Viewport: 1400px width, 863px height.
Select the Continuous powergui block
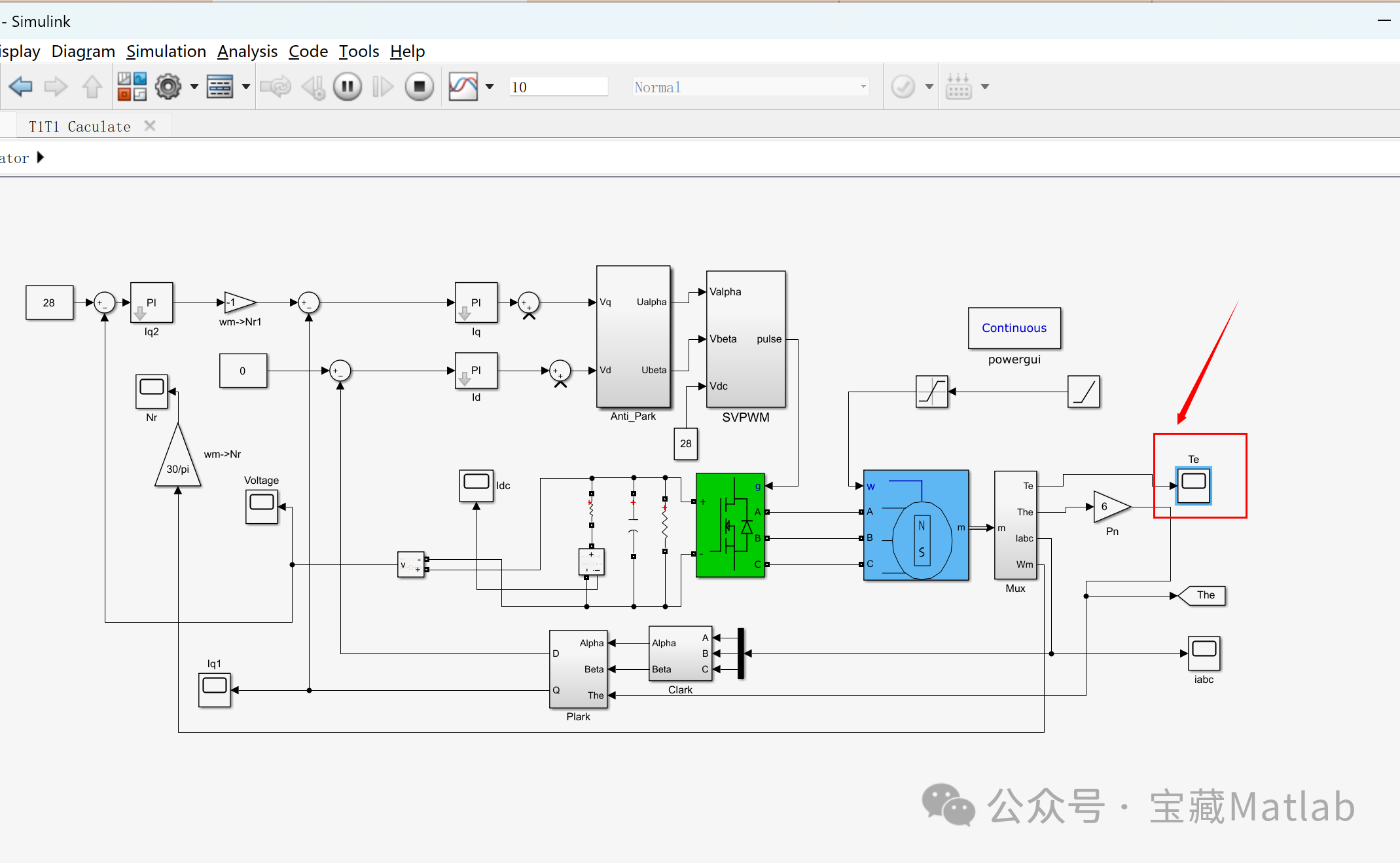pos(1014,328)
